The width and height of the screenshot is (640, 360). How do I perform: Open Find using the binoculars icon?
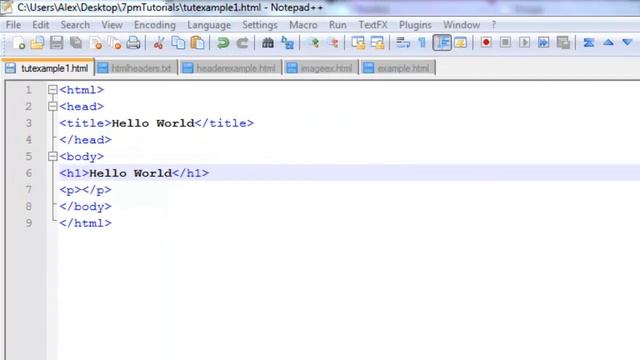point(268,43)
